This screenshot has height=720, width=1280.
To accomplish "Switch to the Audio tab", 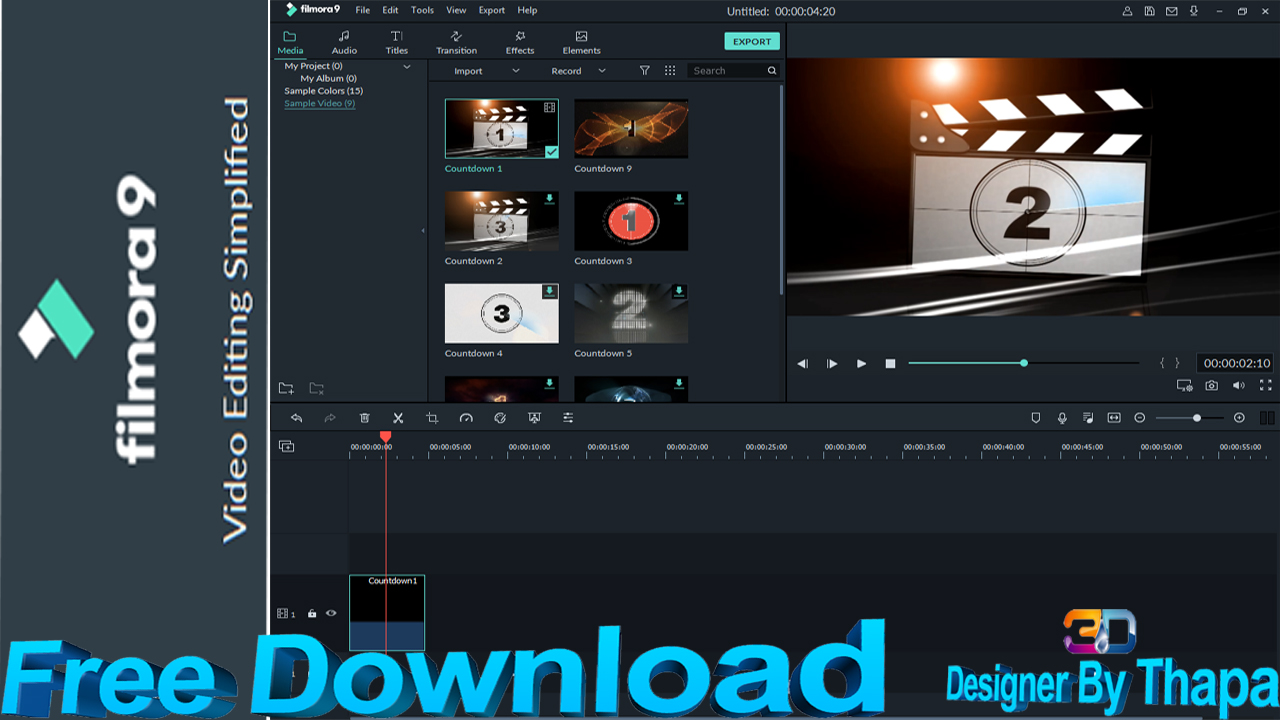I will click(x=344, y=43).
